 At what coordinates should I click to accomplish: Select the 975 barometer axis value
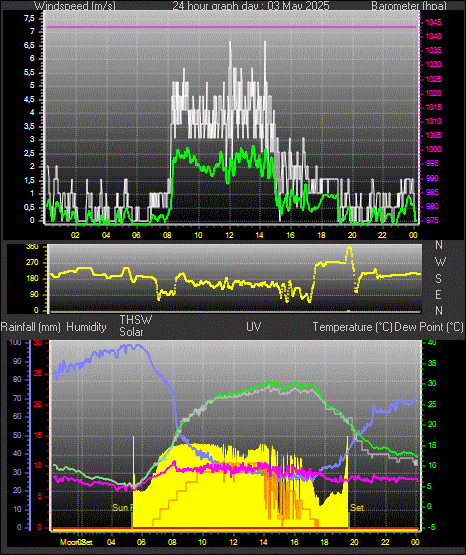tap(433, 220)
